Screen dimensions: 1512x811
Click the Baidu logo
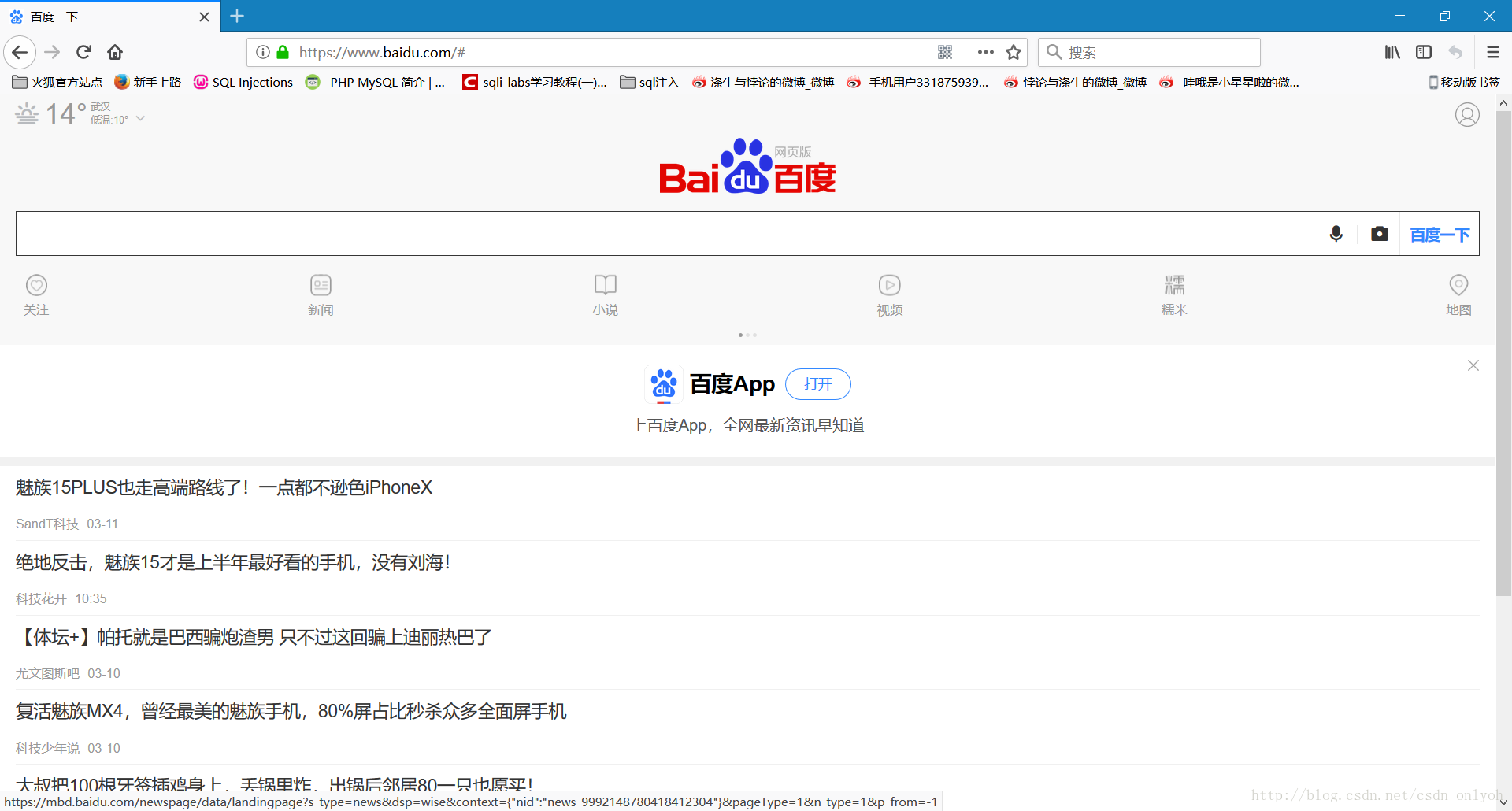[747, 167]
